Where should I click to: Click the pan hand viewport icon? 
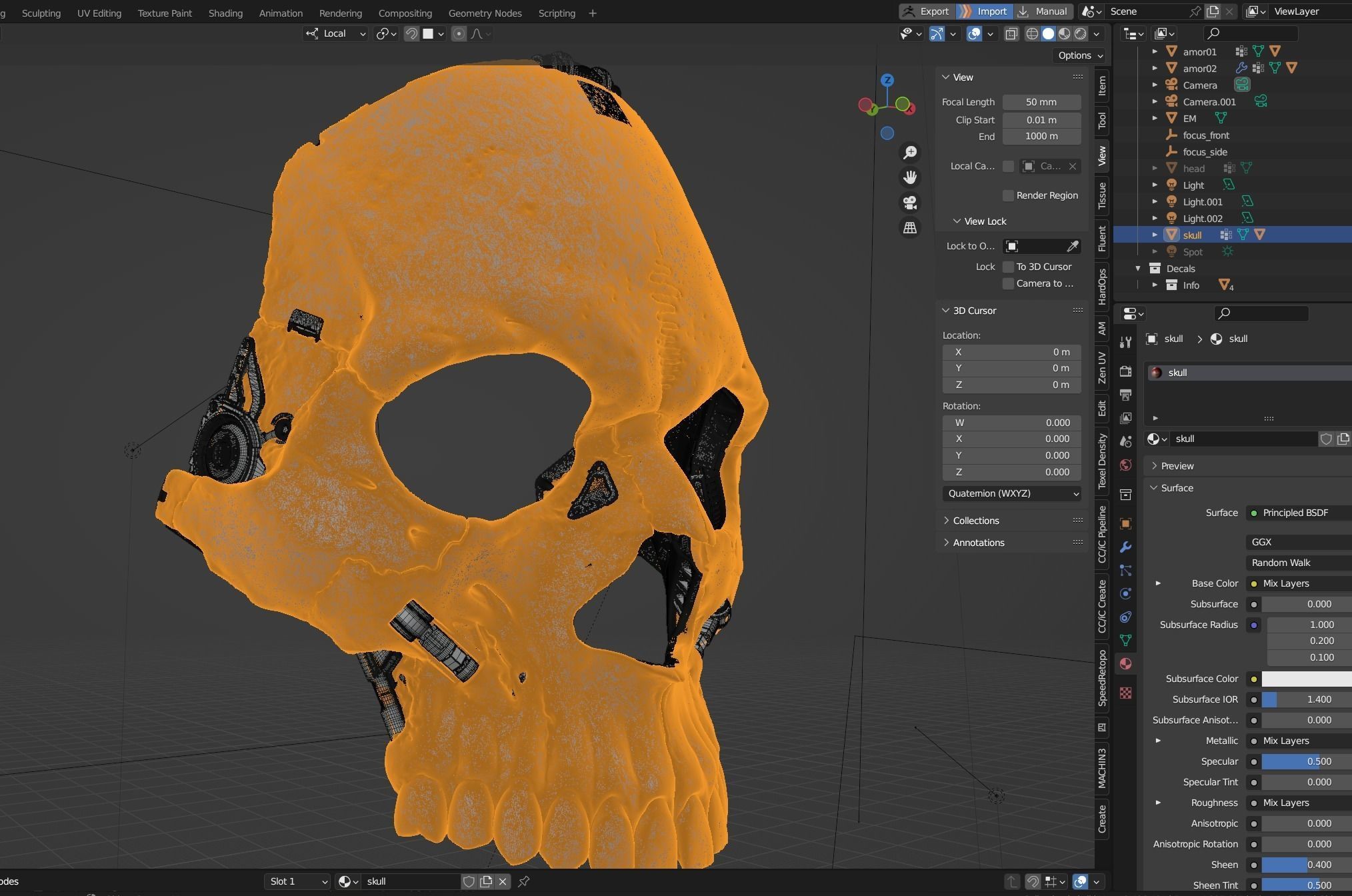click(x=910, y=177)
